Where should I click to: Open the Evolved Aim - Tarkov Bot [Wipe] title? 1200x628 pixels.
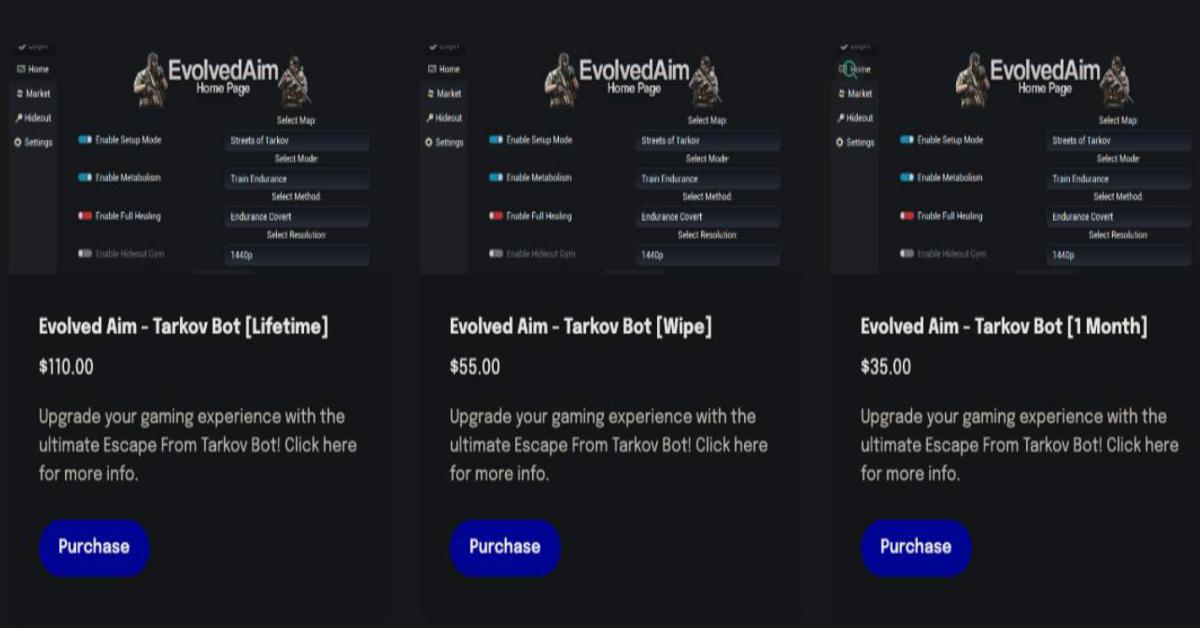581,326
